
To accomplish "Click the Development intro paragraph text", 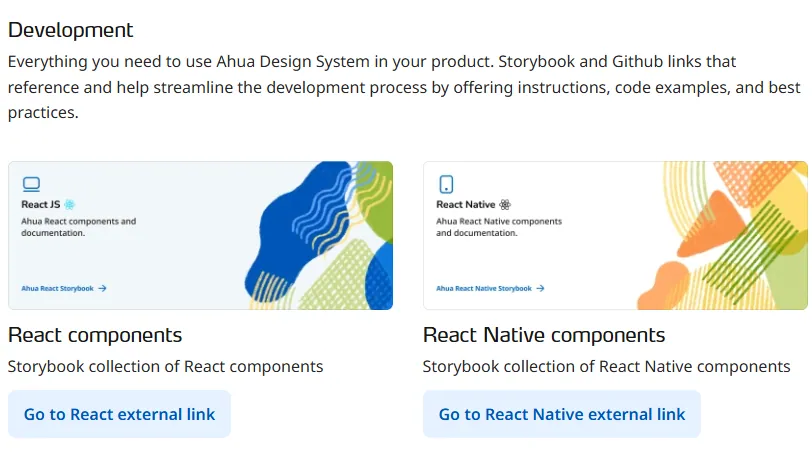I will click(x=404, y=87).
